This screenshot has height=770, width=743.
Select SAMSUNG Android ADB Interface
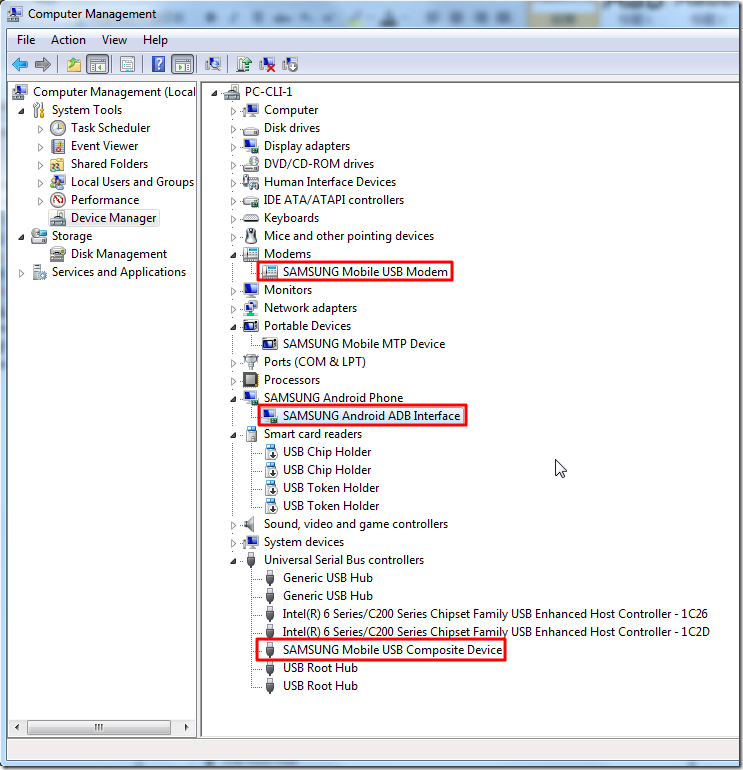(371, 415)
